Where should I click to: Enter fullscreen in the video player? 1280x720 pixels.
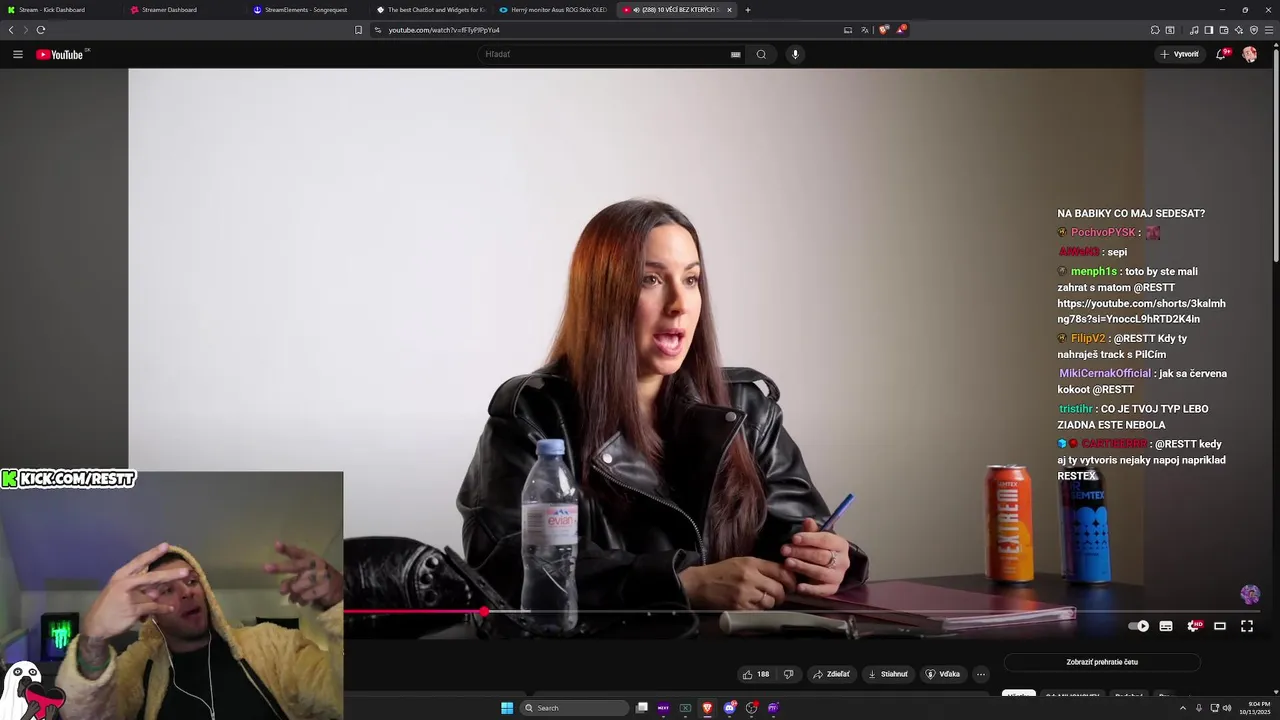[1247, 626]
